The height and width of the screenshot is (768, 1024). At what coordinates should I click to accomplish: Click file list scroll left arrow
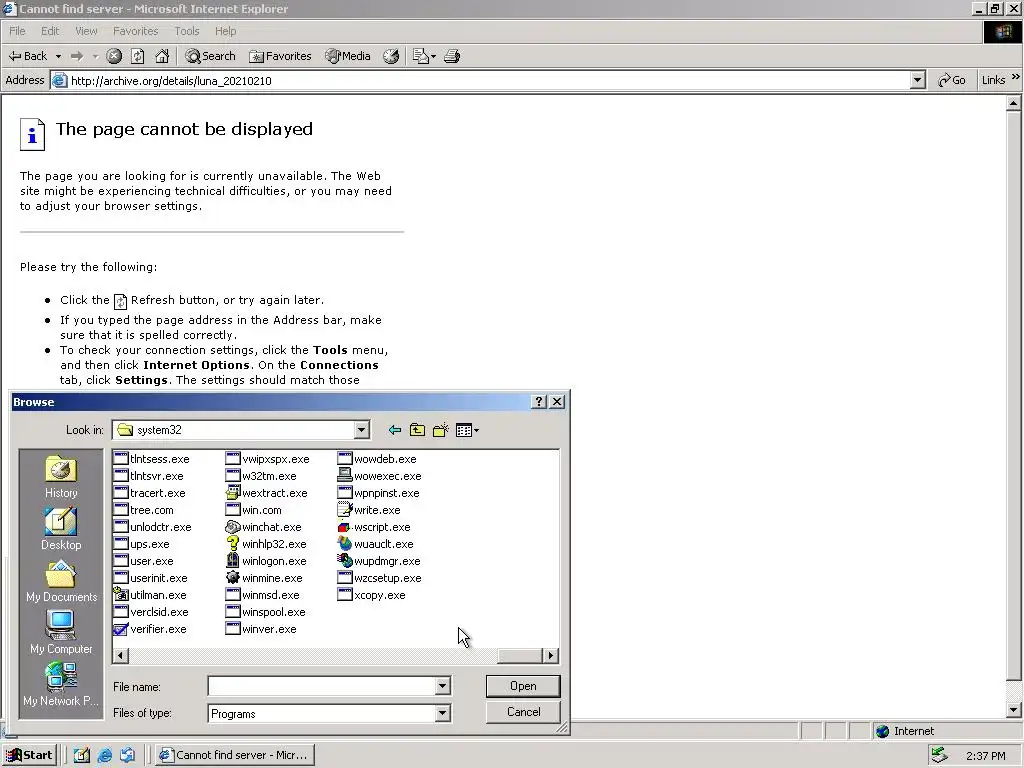tap(120, 655)
